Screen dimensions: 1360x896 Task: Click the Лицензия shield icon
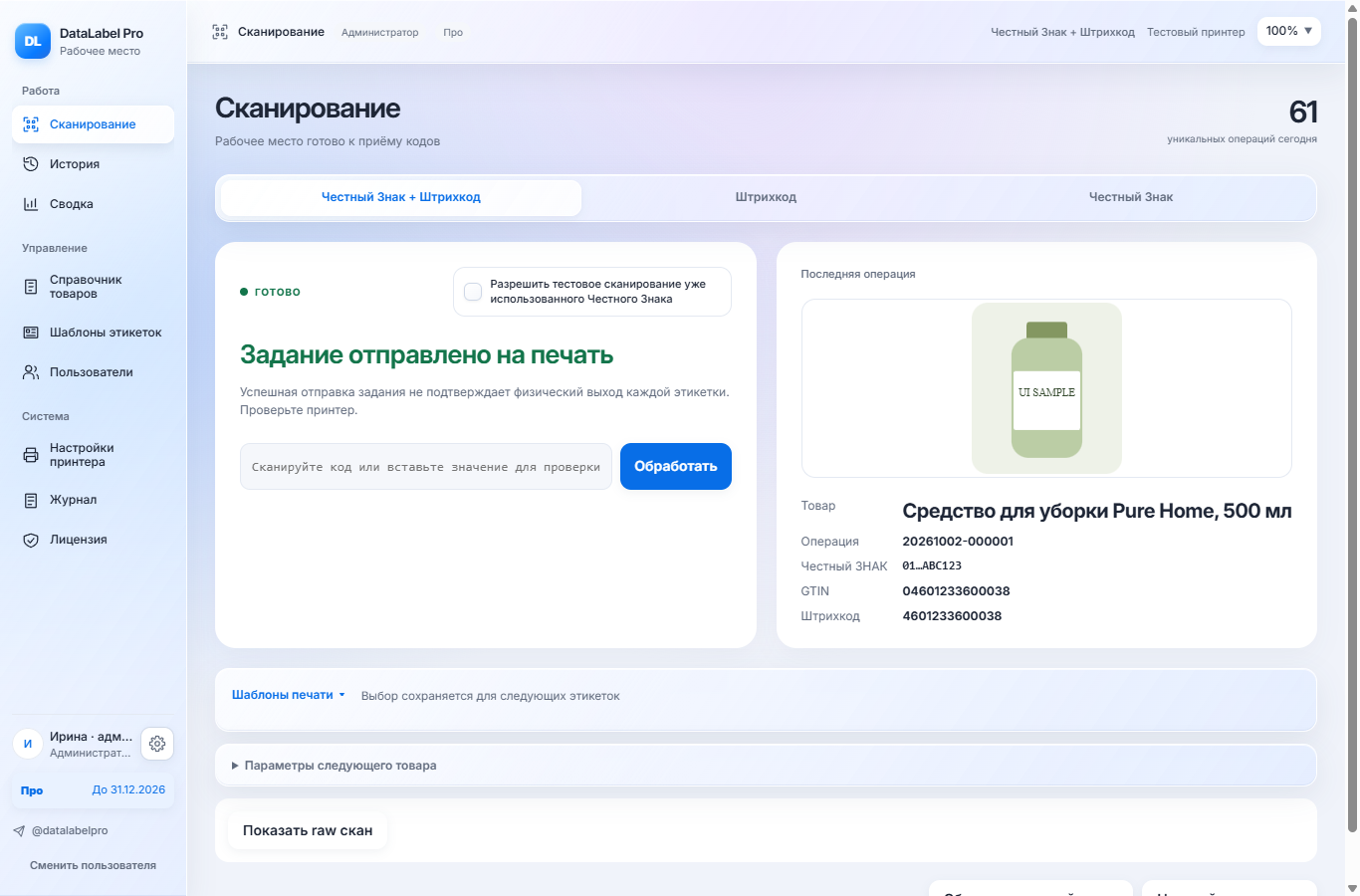click(x=31, y=540)
